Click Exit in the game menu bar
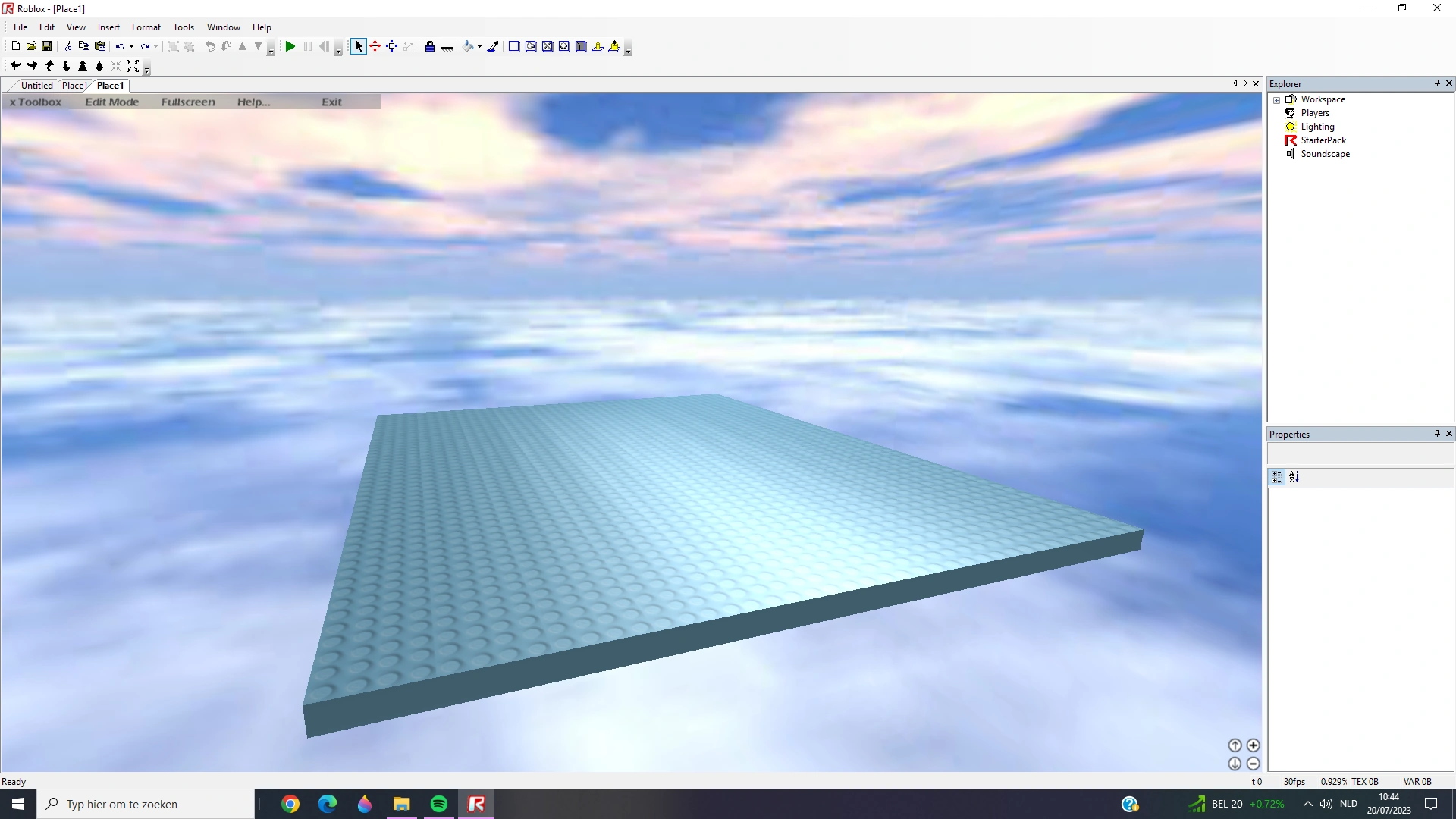This screenshot has height=819, width=1456. 332,102
